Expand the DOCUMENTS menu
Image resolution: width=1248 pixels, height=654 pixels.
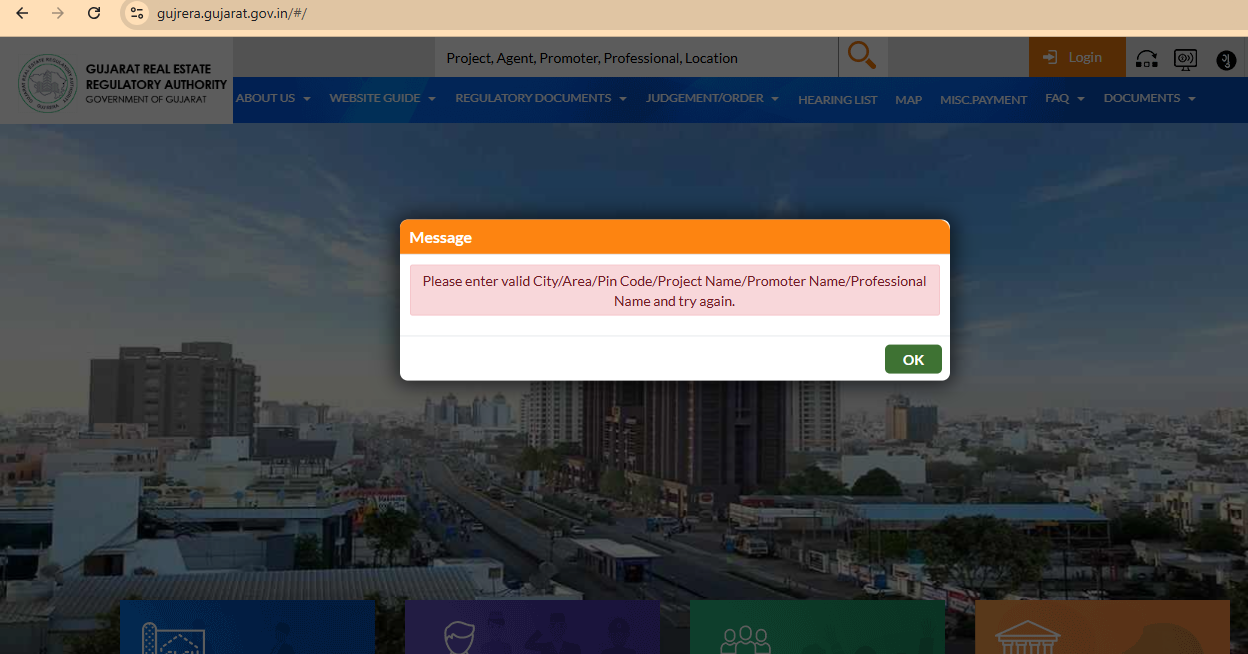(x=1149, y=98)
